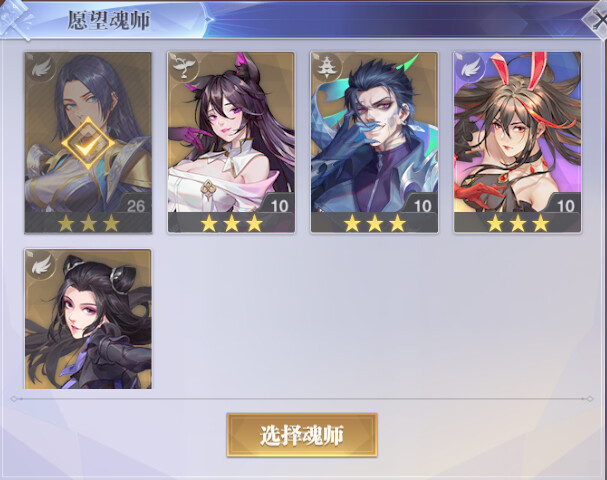The width and height of the screenshot is (607, 480).
Task: Click the plant class icon on fox-eared card
Action: tap(184, 68)
